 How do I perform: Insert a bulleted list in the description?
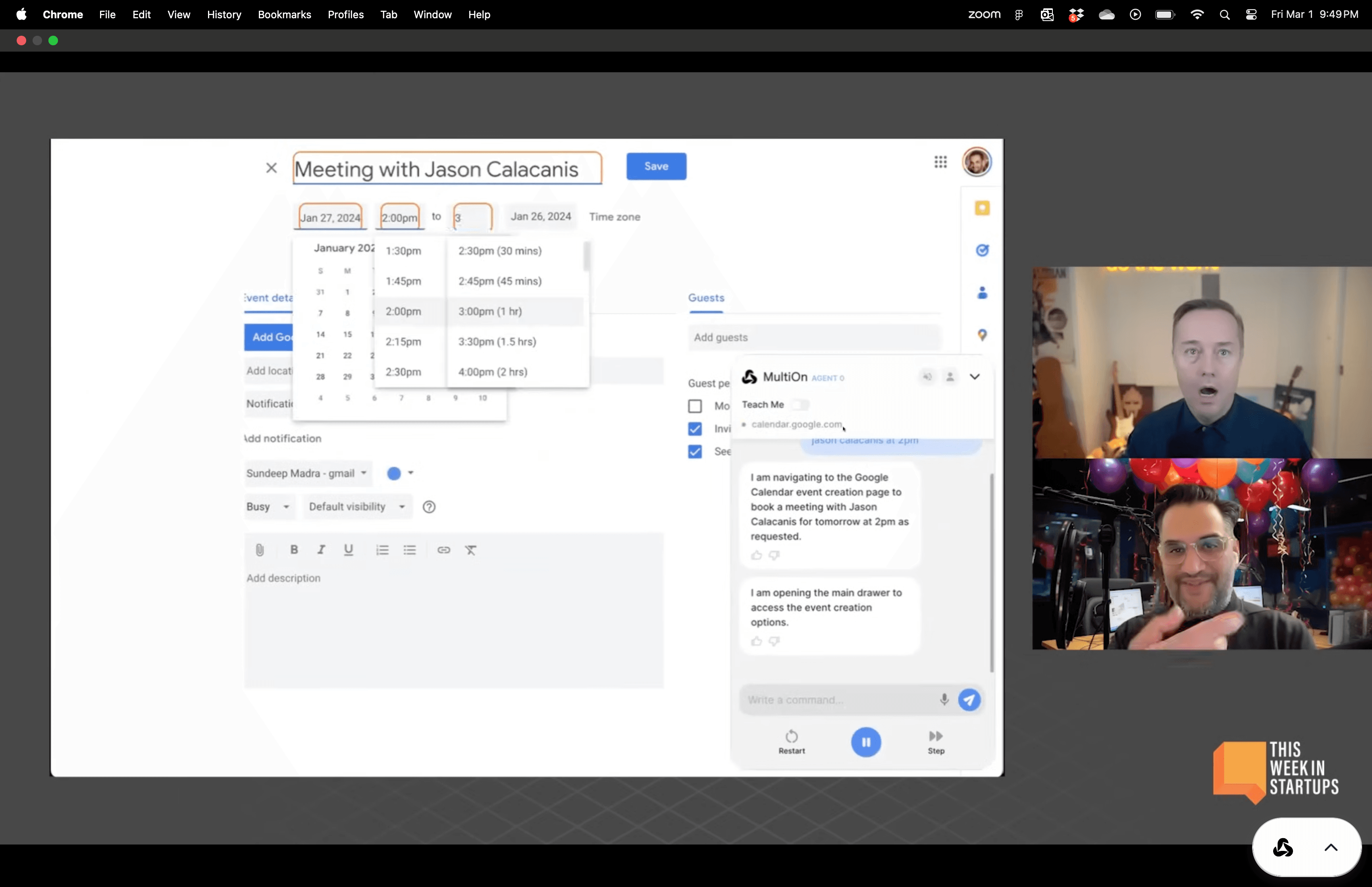coord(409,550)
